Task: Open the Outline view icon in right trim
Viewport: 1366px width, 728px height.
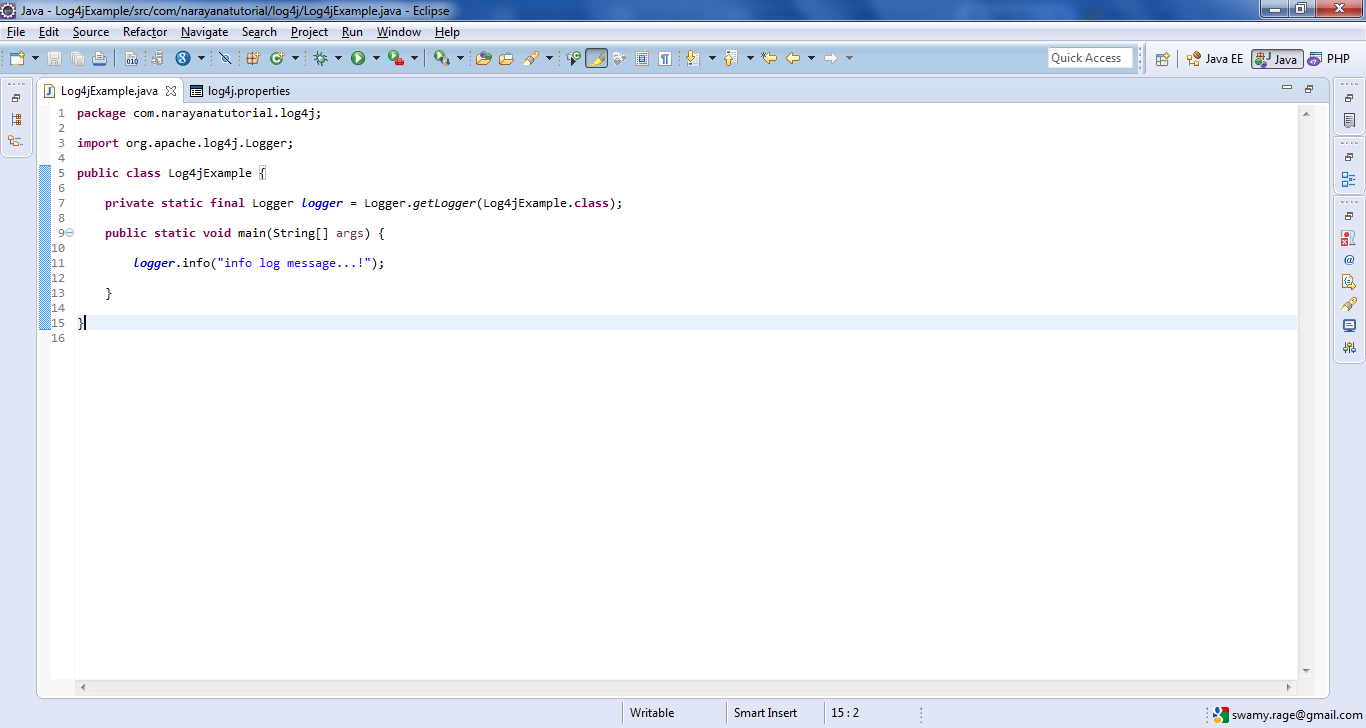Action: tap(1349, 181)
